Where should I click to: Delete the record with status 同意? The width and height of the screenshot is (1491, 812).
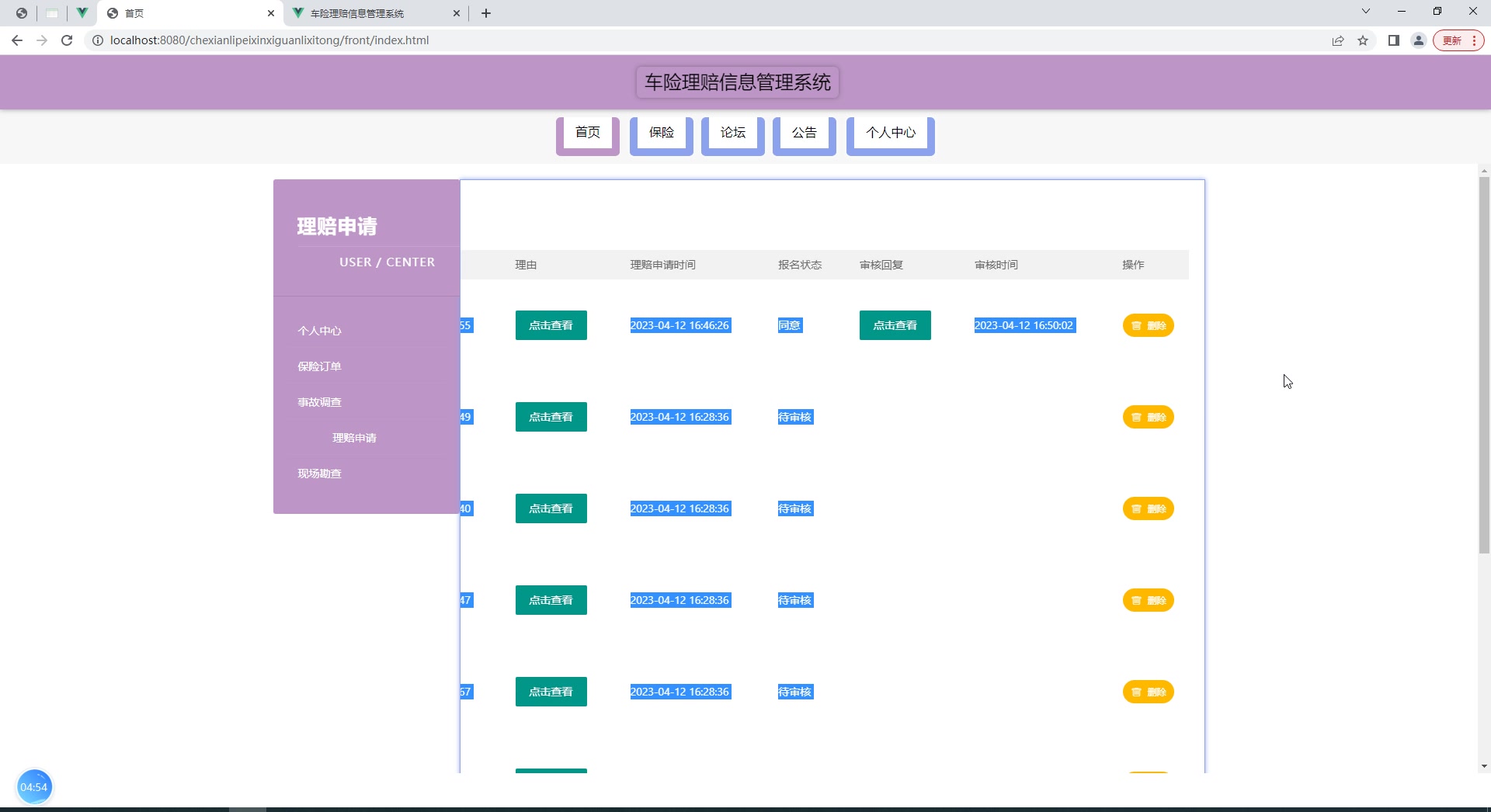(1149, 325)
